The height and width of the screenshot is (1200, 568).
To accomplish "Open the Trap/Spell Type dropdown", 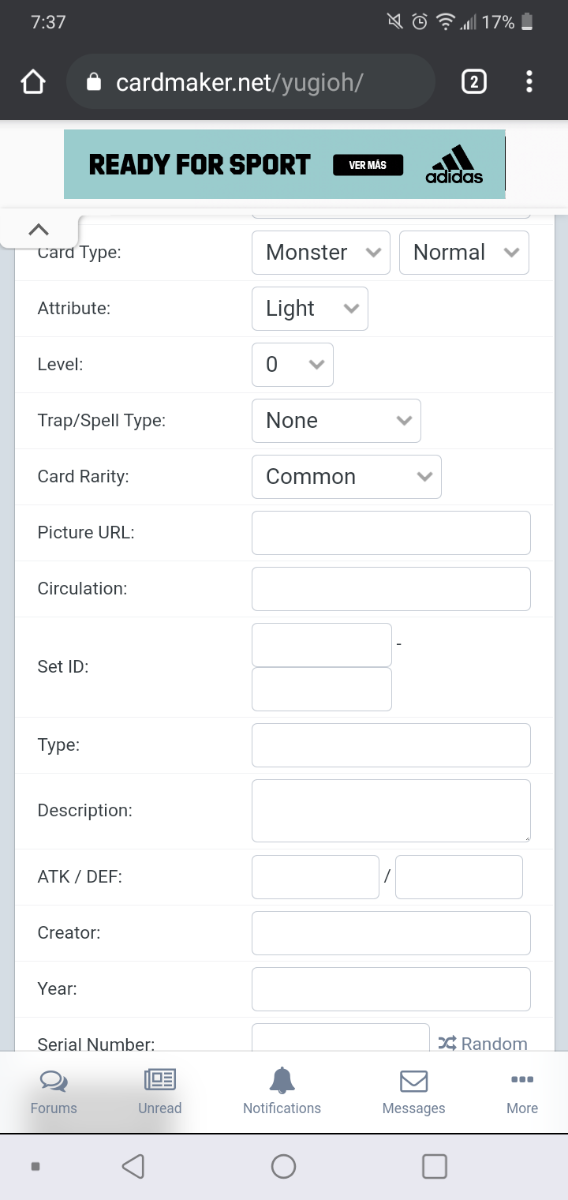I will tap(336, 420).
